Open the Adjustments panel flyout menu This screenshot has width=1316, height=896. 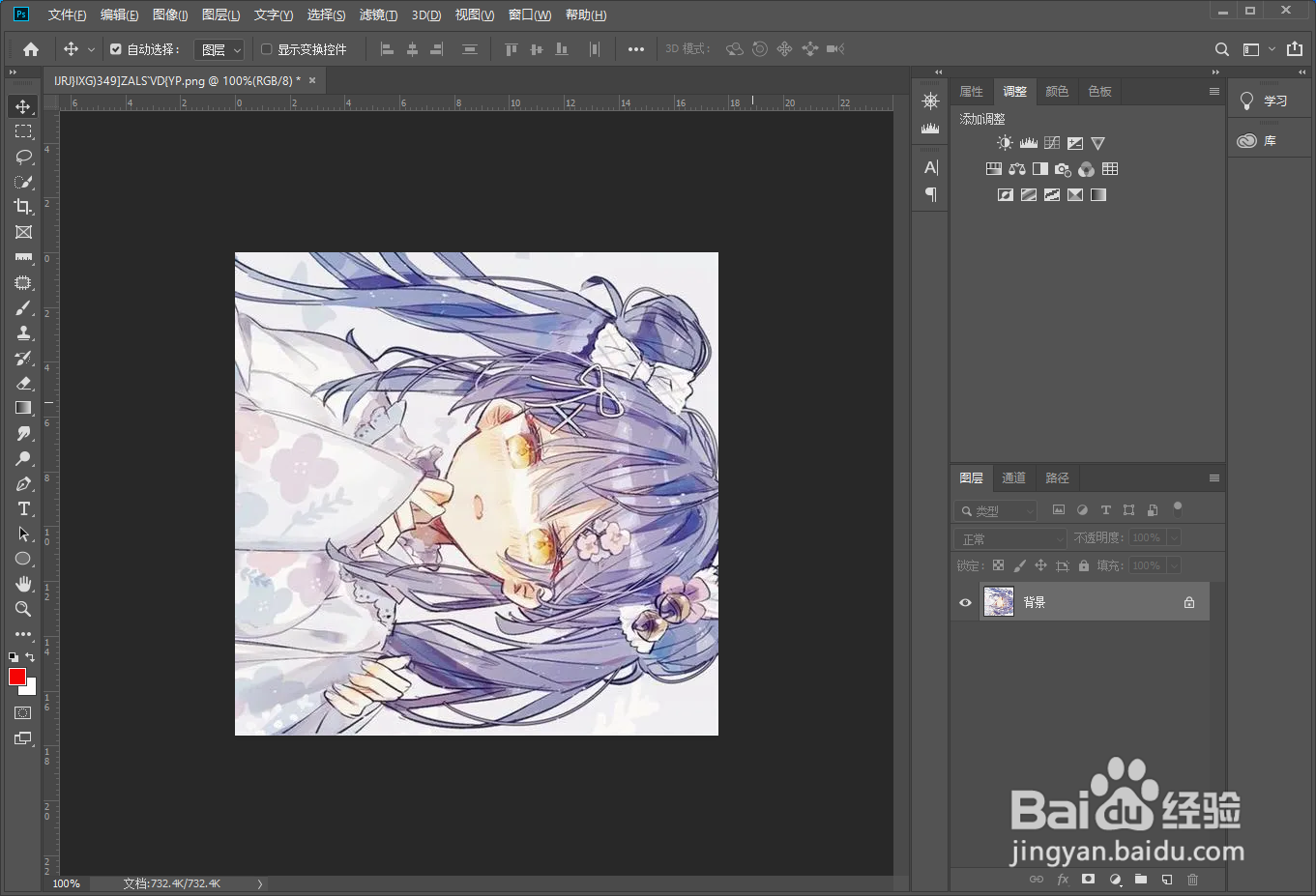1214,92
